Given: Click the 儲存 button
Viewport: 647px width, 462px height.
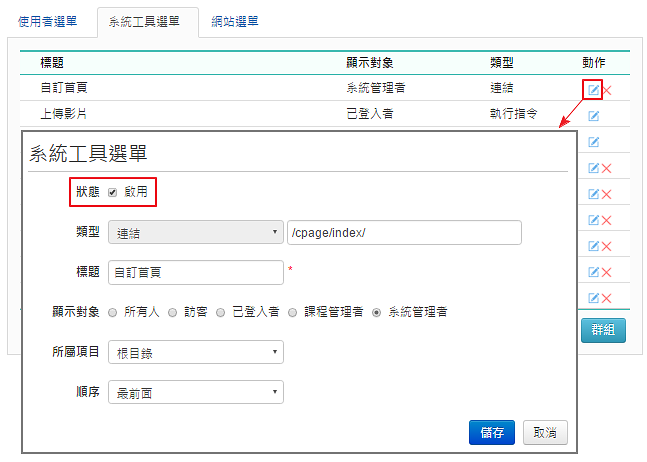Looking at the screenshot, I should coord(492,432).
